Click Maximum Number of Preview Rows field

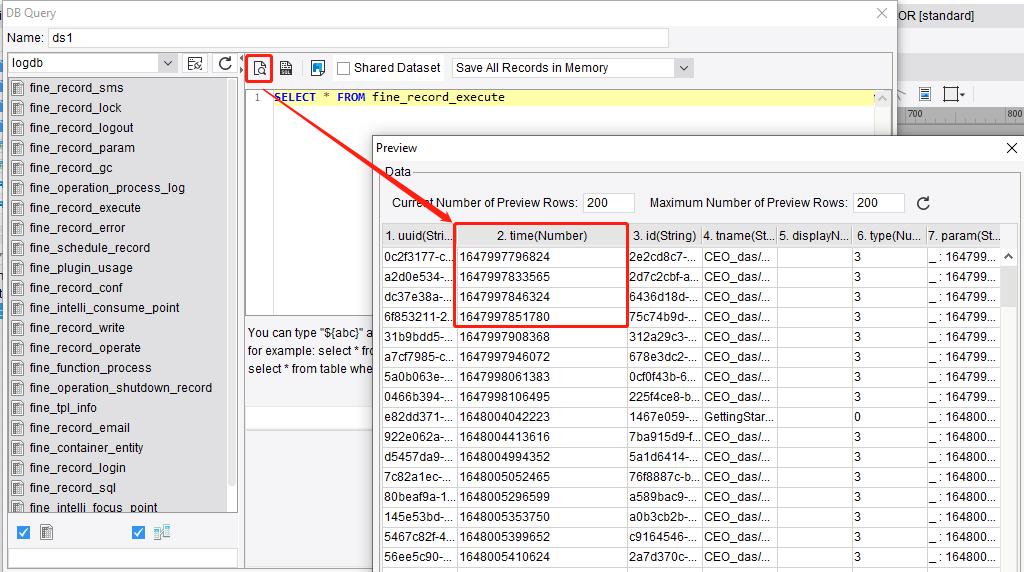pyautogui.click(x=878, y=203)
